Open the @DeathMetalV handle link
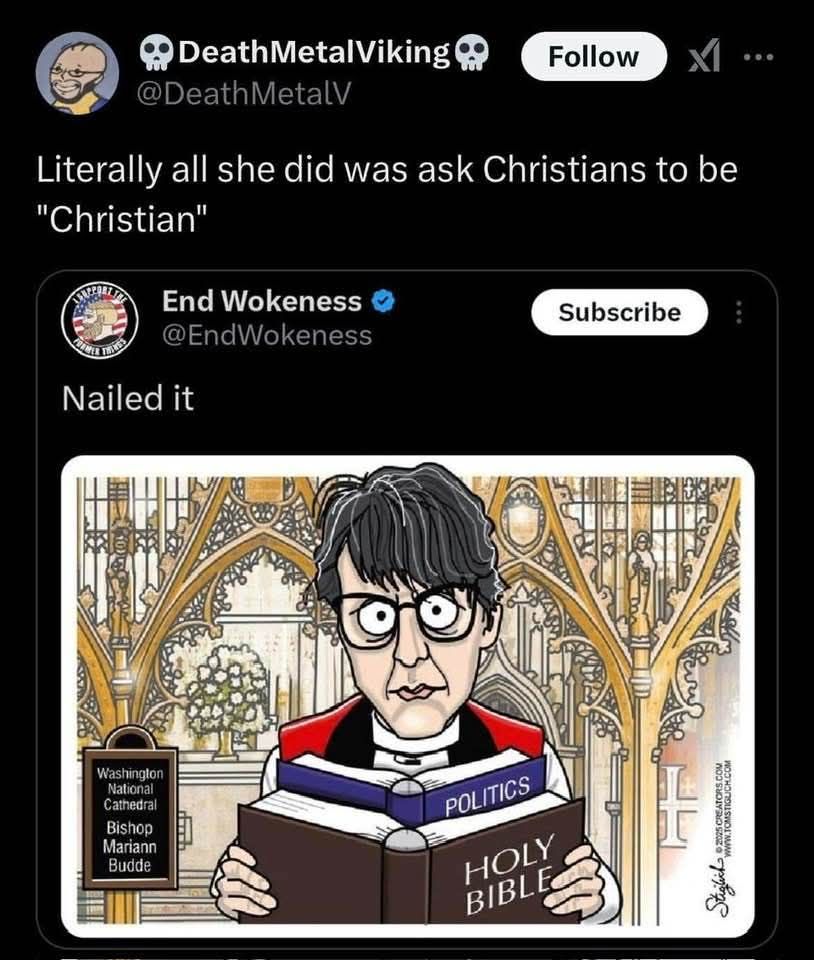Image resolution: width=814 pixels, height=960 pixels. (247, 93)
